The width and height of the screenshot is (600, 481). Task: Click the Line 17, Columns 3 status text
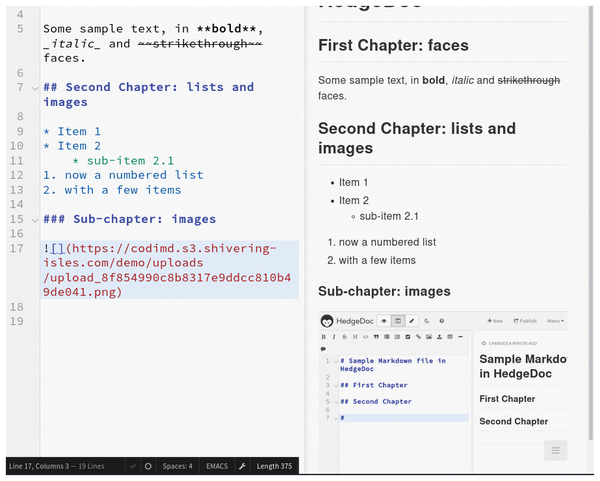pos(39,466)
